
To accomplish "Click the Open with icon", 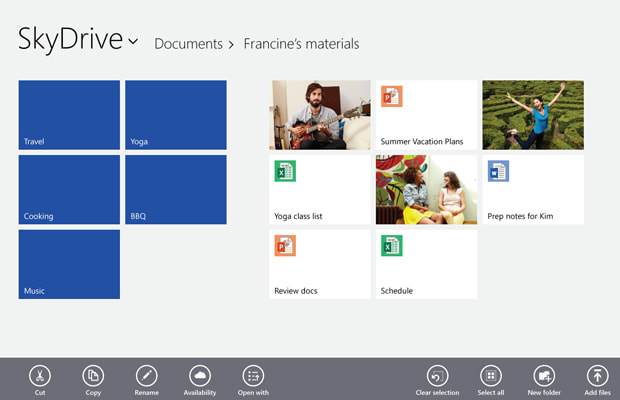I will coord(253,375).
